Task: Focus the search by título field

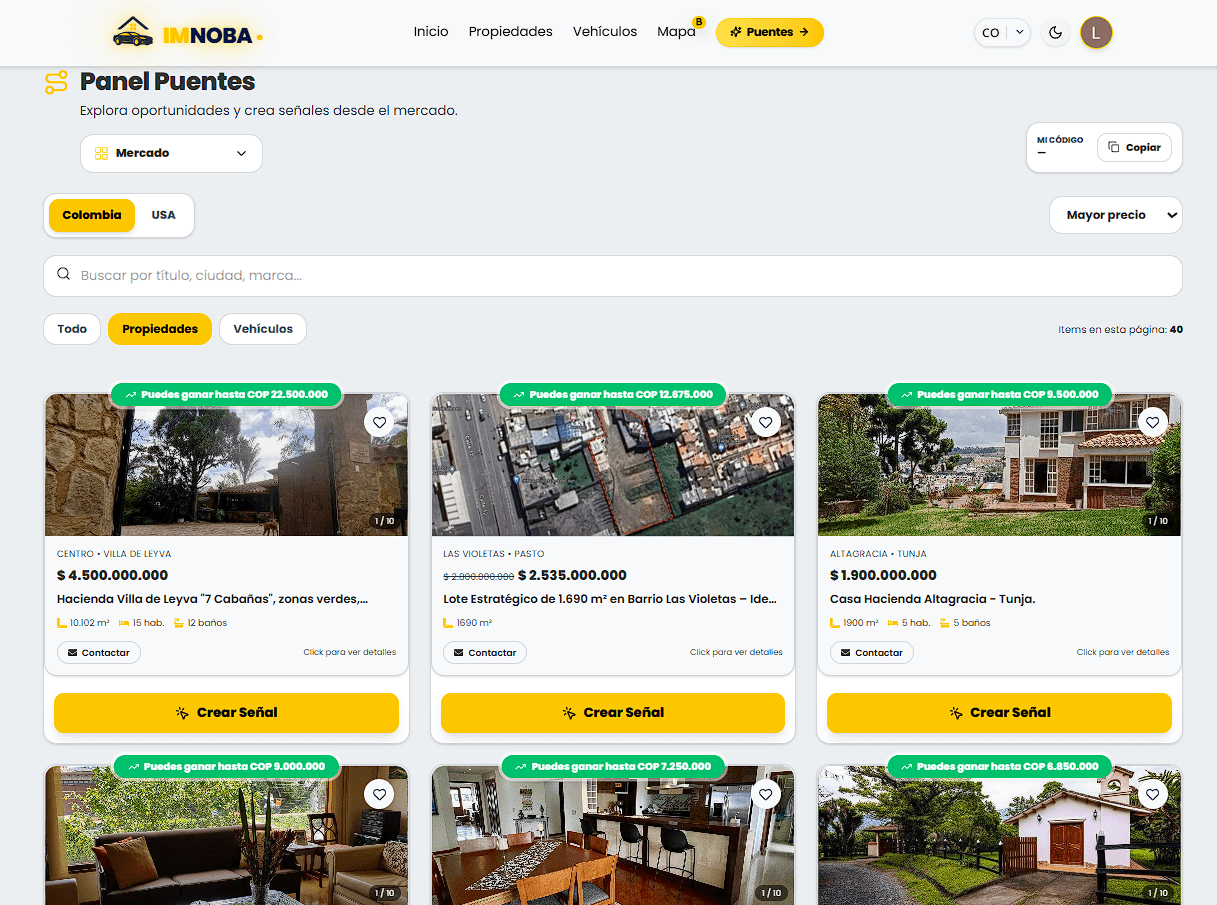Action: (x=612, y=275)
